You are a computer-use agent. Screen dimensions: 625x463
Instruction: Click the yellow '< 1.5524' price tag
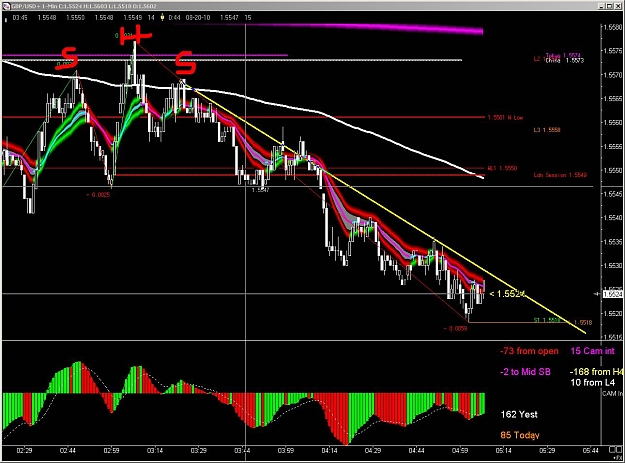tap(507, 294)
